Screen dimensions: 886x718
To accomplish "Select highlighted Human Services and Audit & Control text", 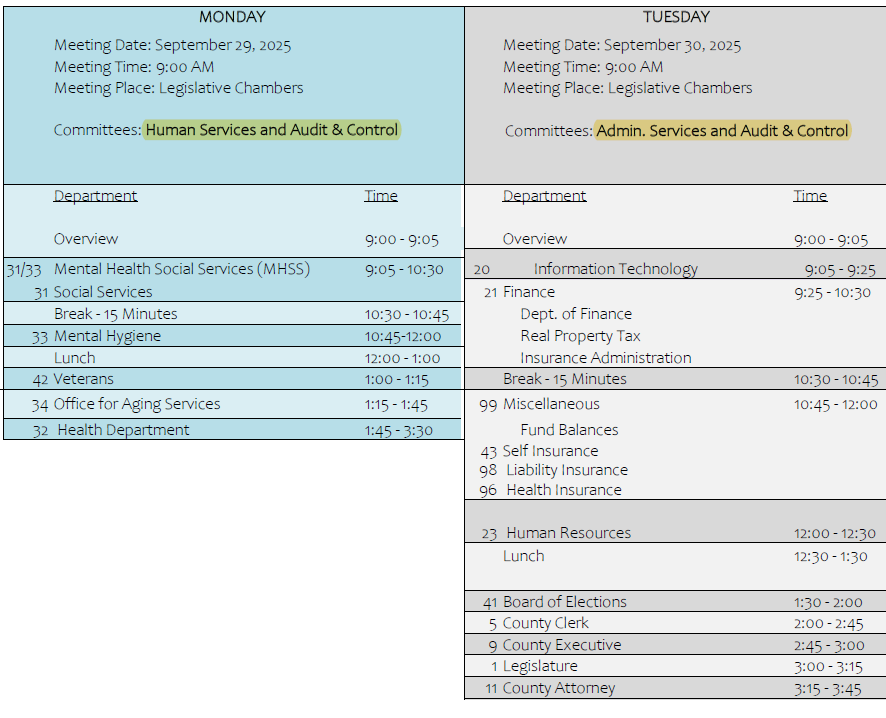I will pos(272,130).
